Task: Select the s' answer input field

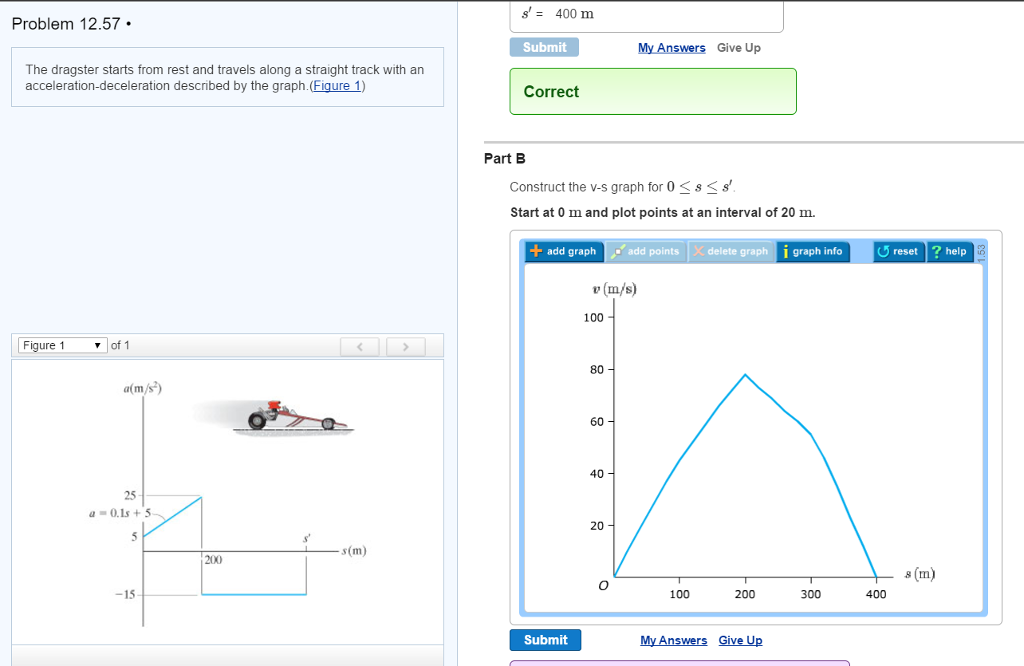Action: tap(646, 13)
